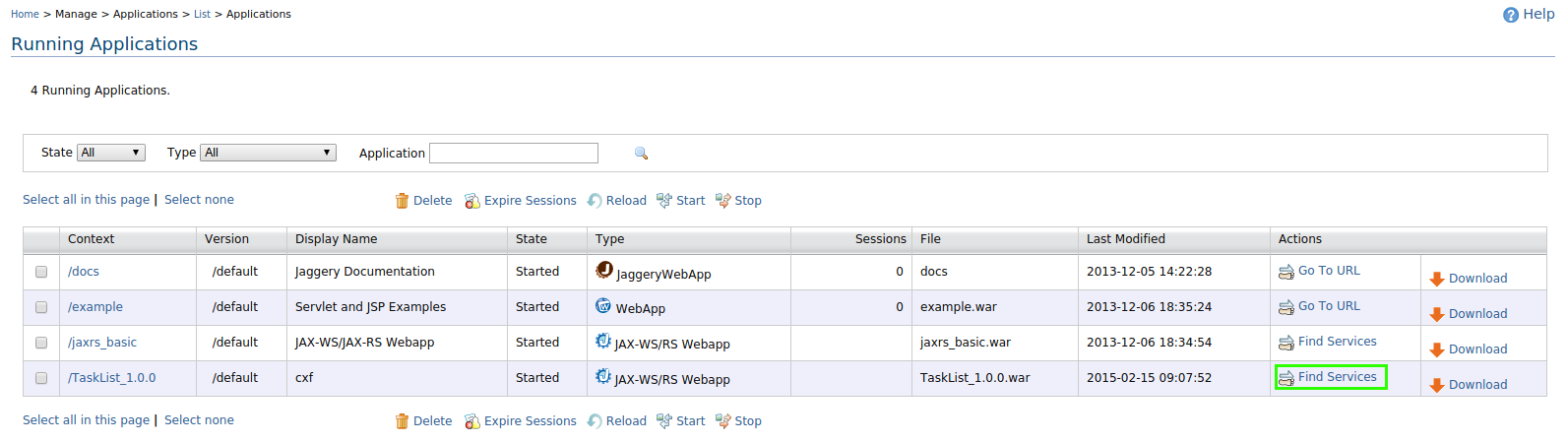The height and width of the screenshot is (443, 1568).
Task: Check the box for /docs row
Action: (x=41, y=272)
